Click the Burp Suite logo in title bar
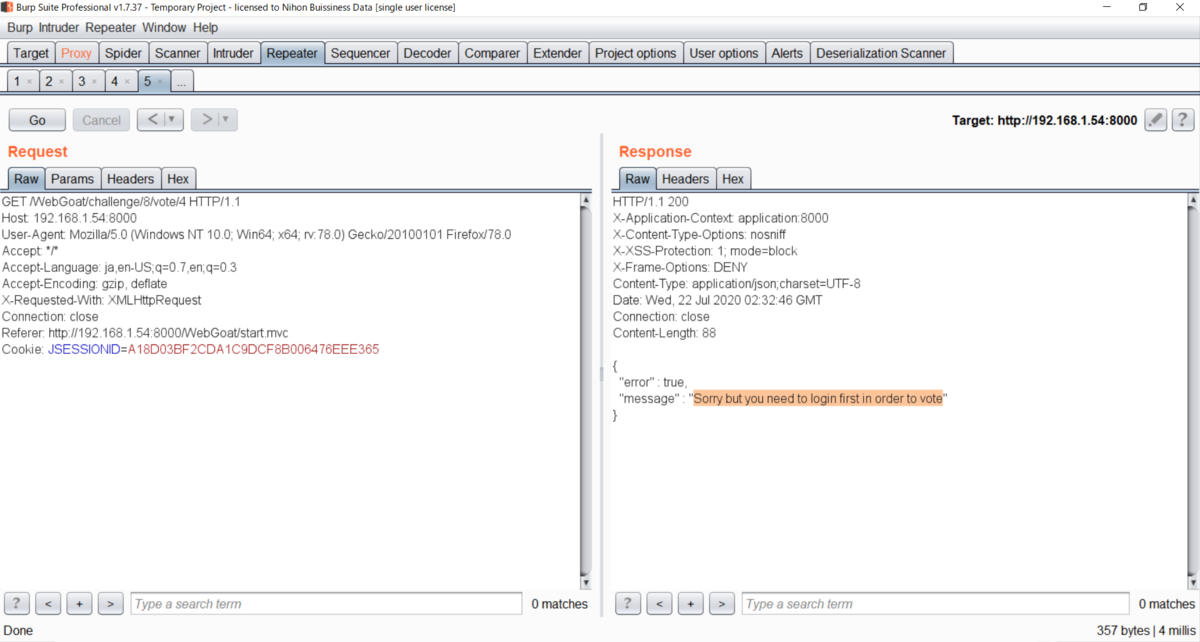 7,7
